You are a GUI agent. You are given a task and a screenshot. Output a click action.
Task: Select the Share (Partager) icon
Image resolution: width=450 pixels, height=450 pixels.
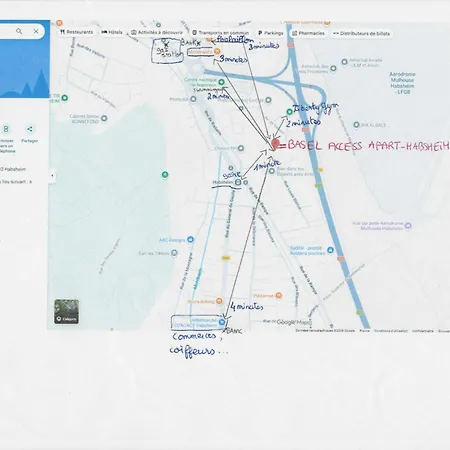click(x=30, y=129)
